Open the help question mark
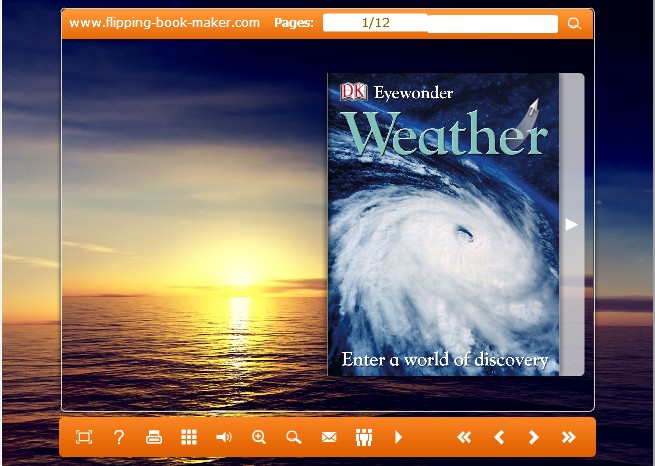 coord(119,437)
